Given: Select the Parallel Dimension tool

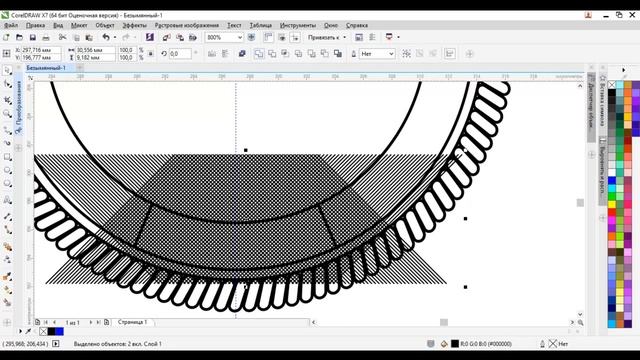Looking at the screenshot, I should 7,216.
